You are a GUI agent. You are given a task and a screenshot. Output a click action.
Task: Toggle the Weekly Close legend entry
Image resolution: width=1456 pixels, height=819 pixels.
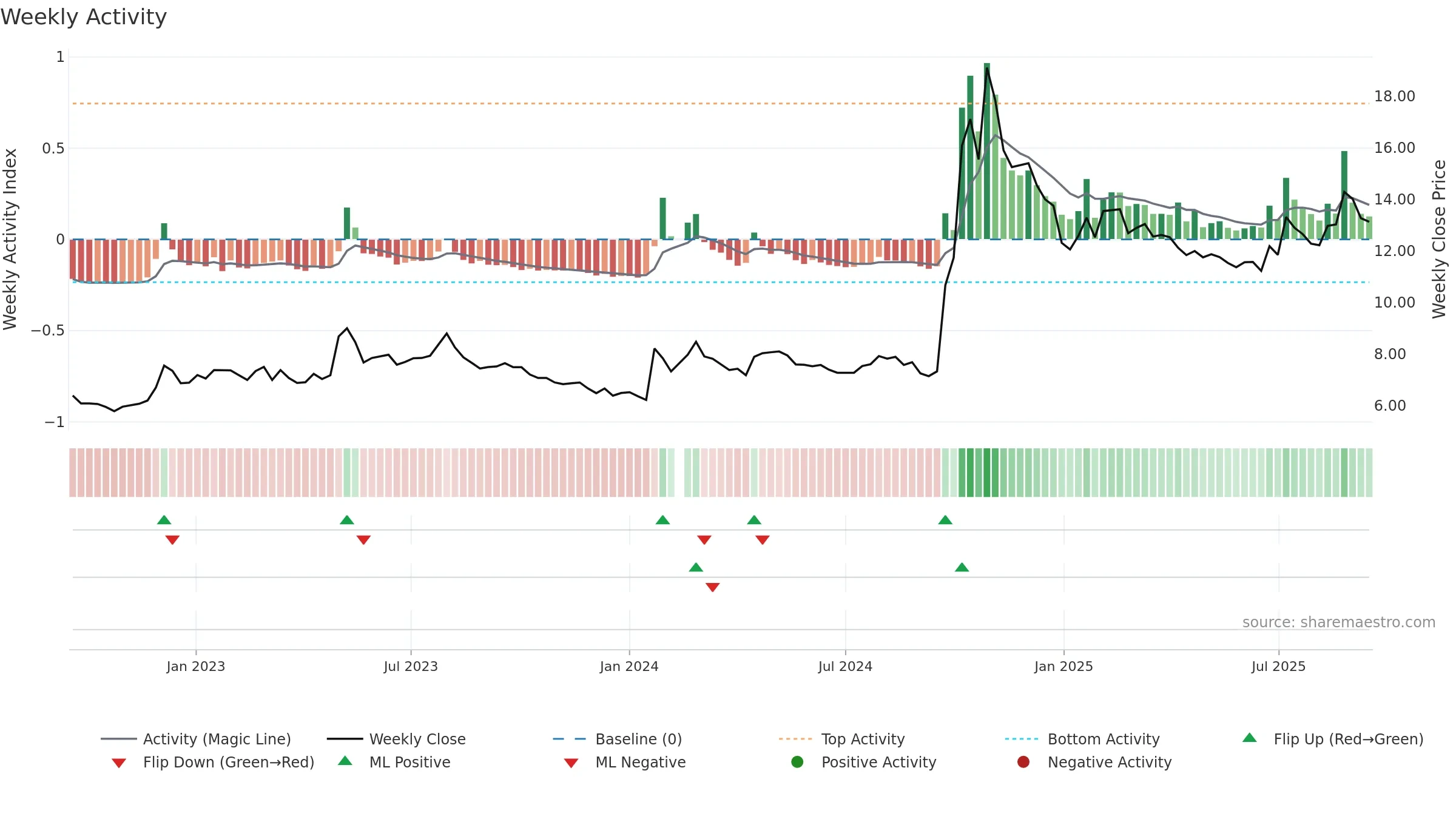pyautogui.click(x=396, y=739)
